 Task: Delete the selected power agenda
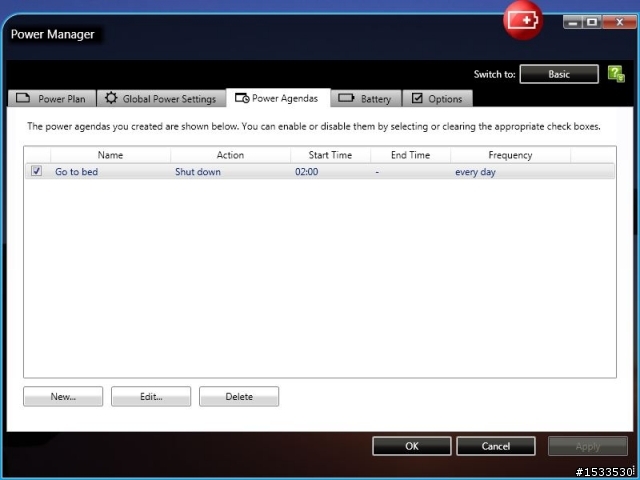[x=239, y=396]
